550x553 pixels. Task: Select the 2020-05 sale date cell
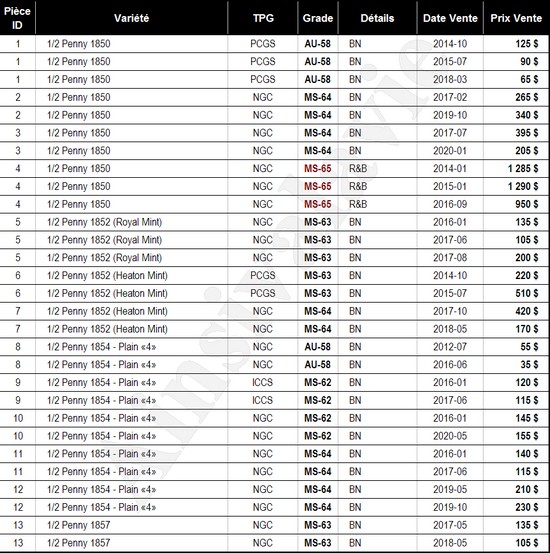(450, 436)
